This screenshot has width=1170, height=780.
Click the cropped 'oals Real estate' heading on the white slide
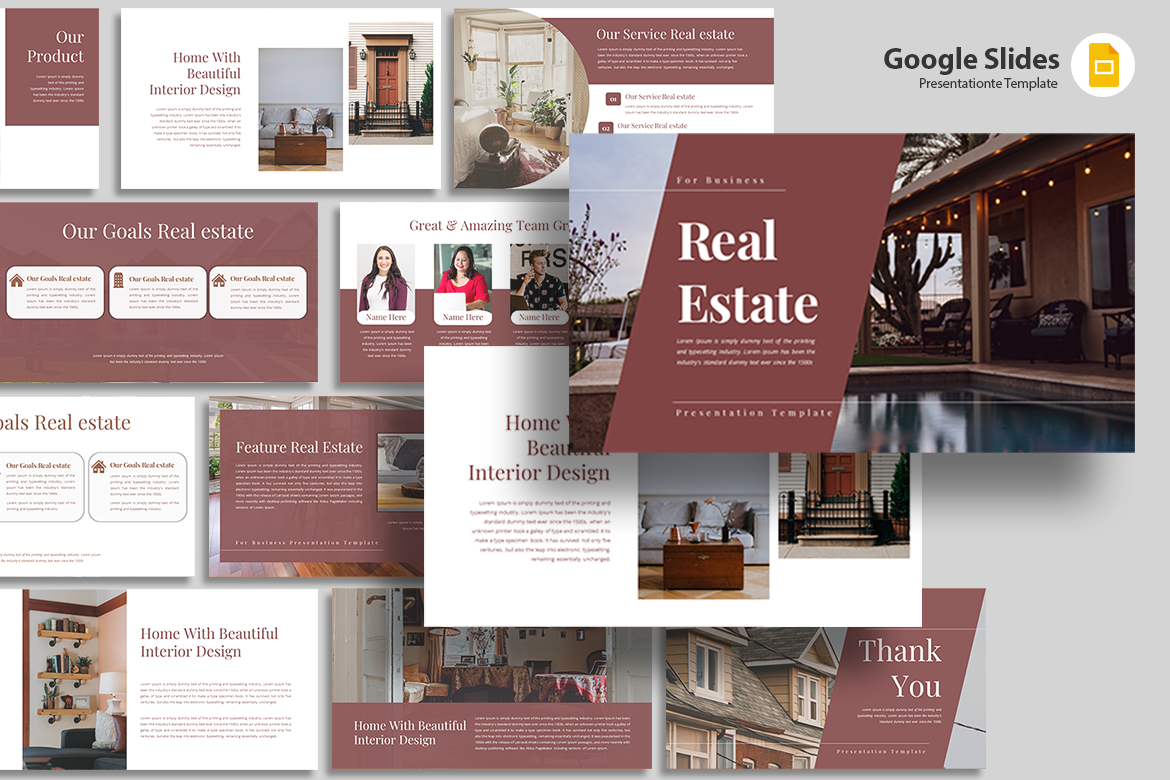click(x=65, y=422)
